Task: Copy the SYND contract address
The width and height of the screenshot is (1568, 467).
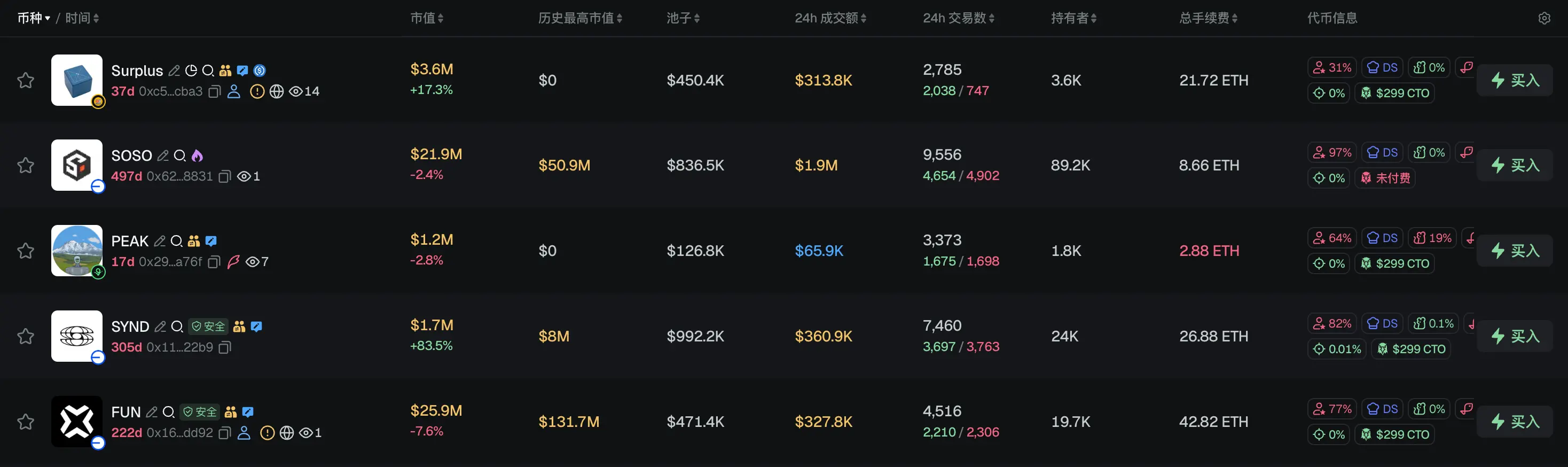Action: (x=225, y=348)
